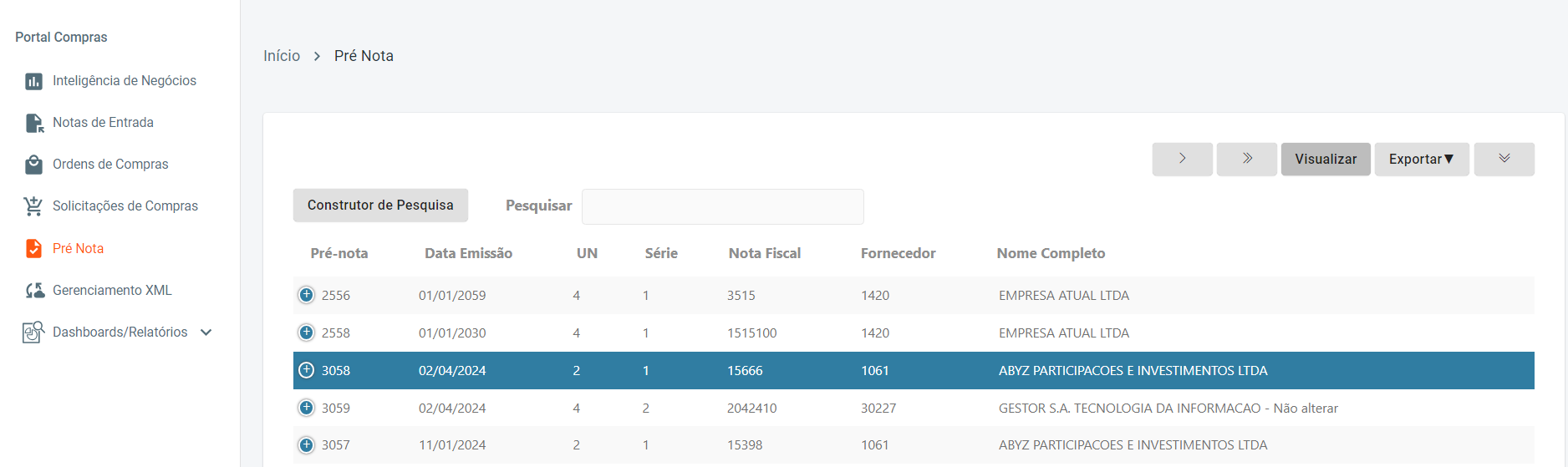1568x467 pixels.
Task: Click the Inteligência de Negócios chart icon
Action: (x=33, y=81)
